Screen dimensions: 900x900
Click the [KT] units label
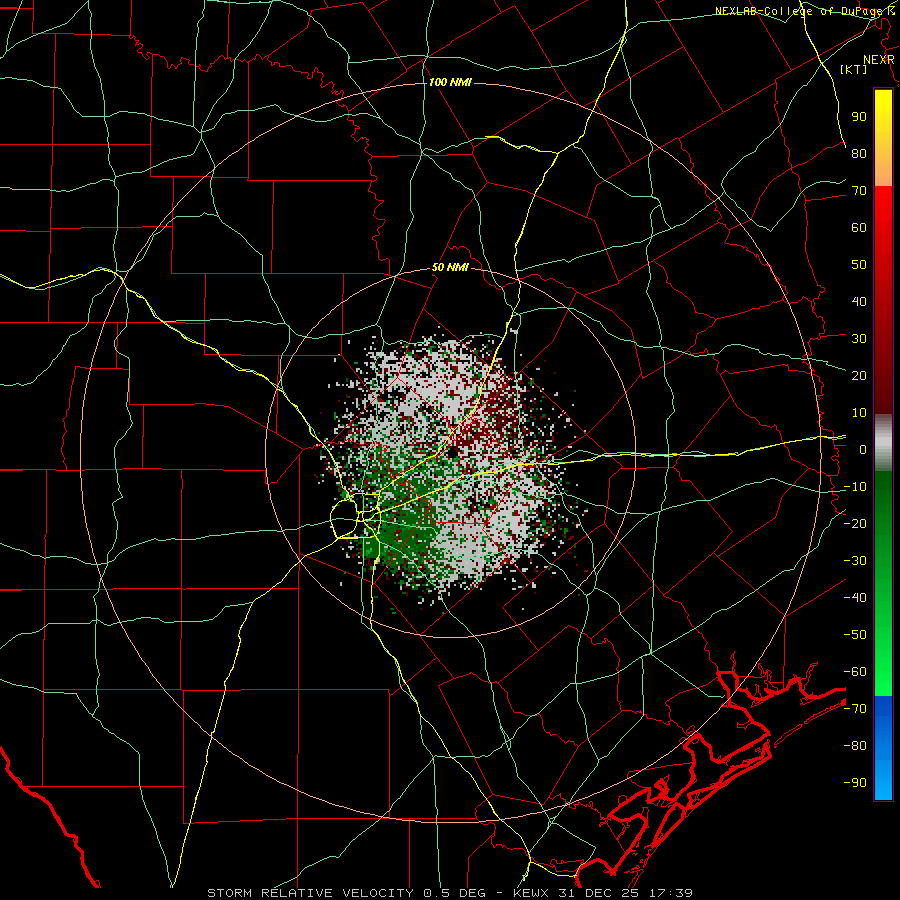click(854, 69)
